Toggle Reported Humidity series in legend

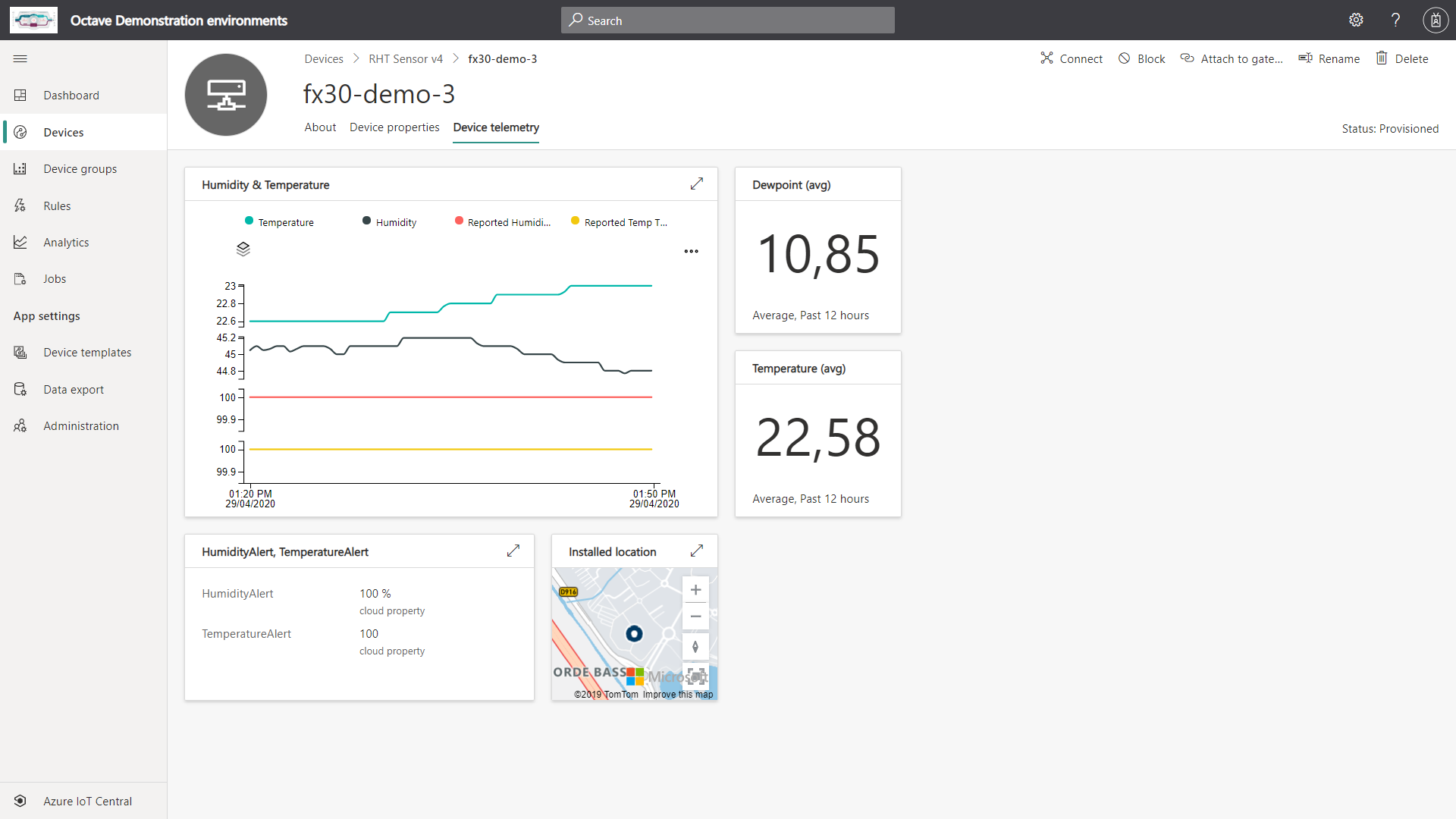(503, 221)
